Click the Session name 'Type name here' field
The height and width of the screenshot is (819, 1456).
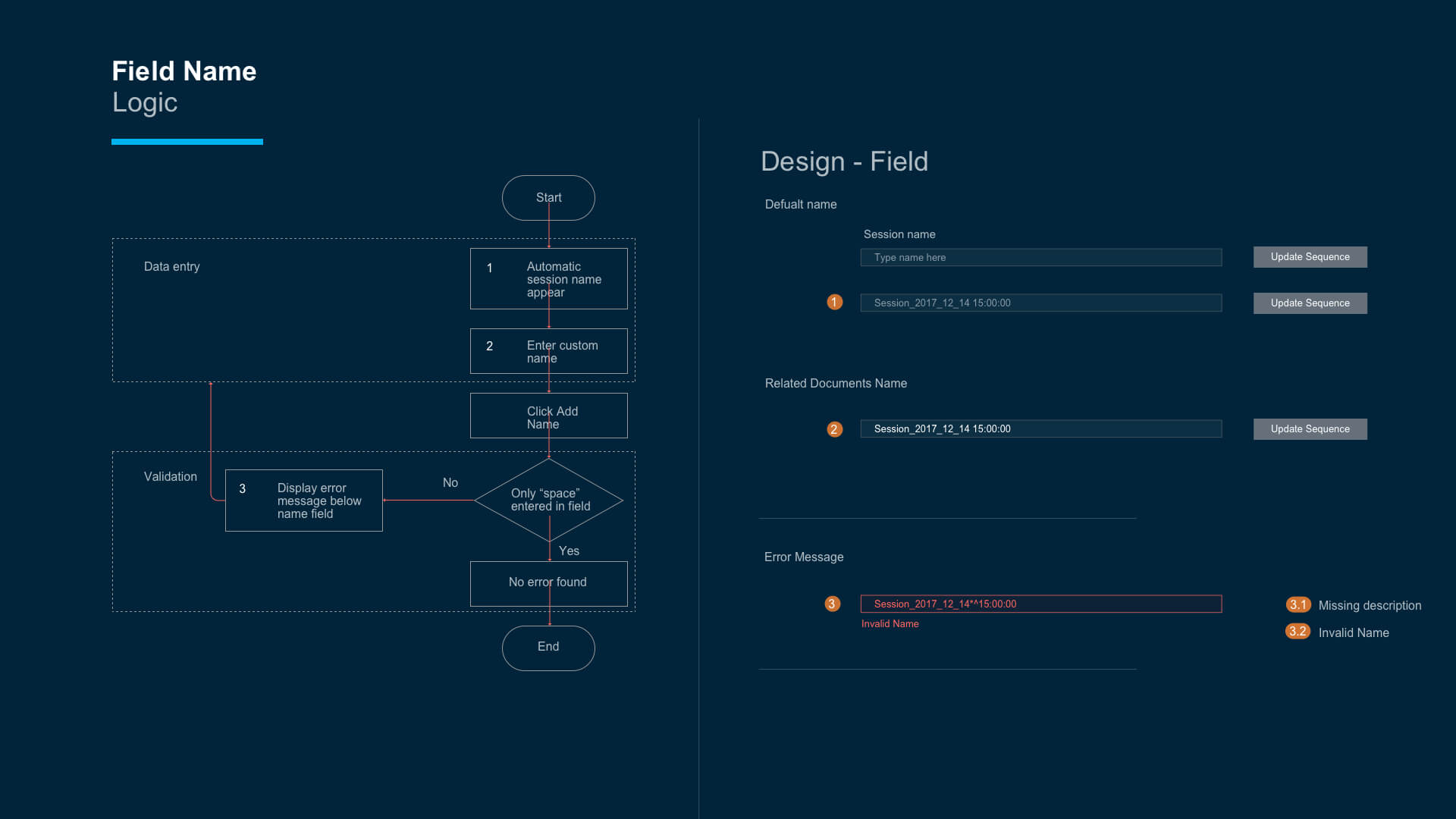1040,257
